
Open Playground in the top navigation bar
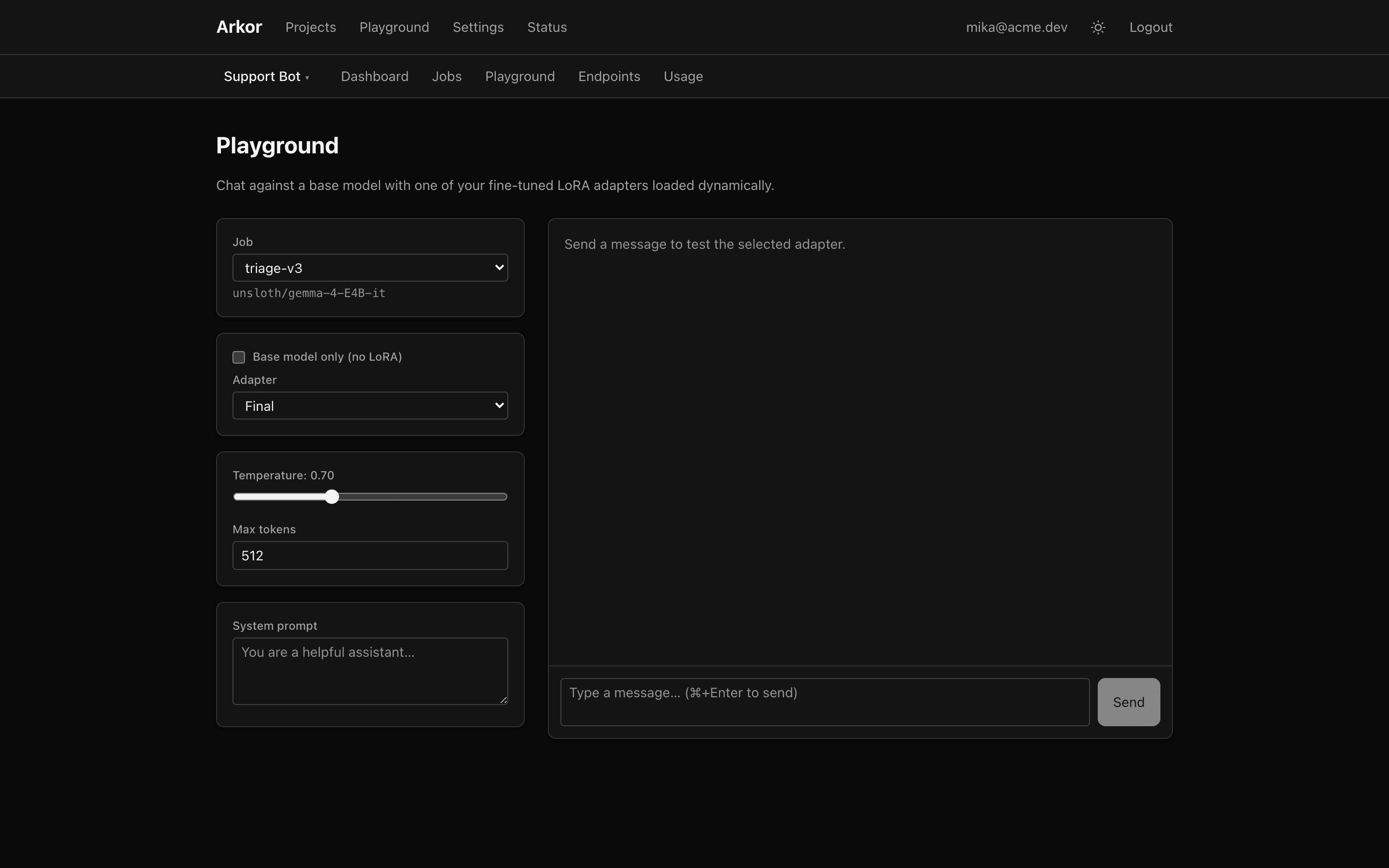pyautogui.click(x=395, y=27)
